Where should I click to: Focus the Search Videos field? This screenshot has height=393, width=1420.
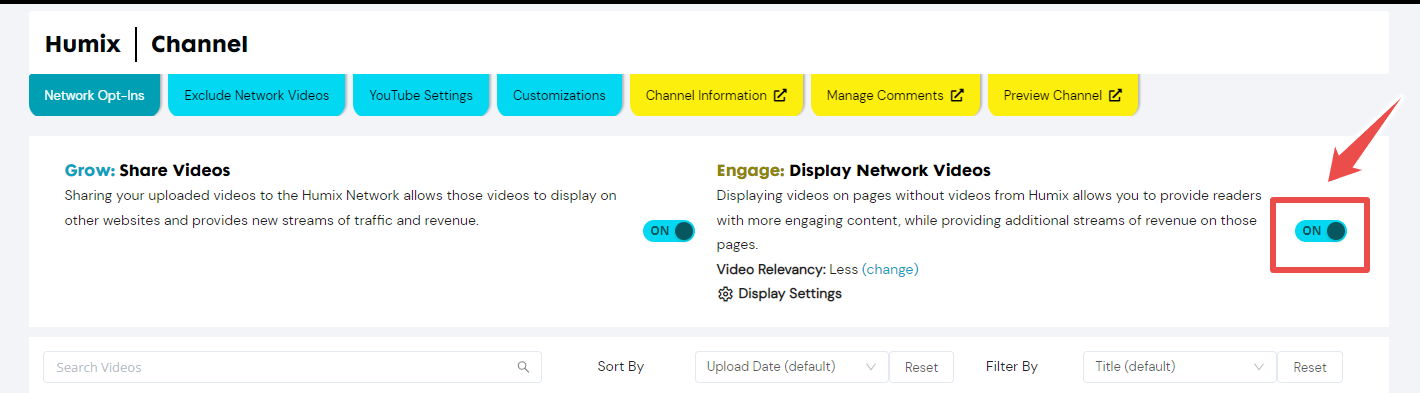click(x=292, y=367)
